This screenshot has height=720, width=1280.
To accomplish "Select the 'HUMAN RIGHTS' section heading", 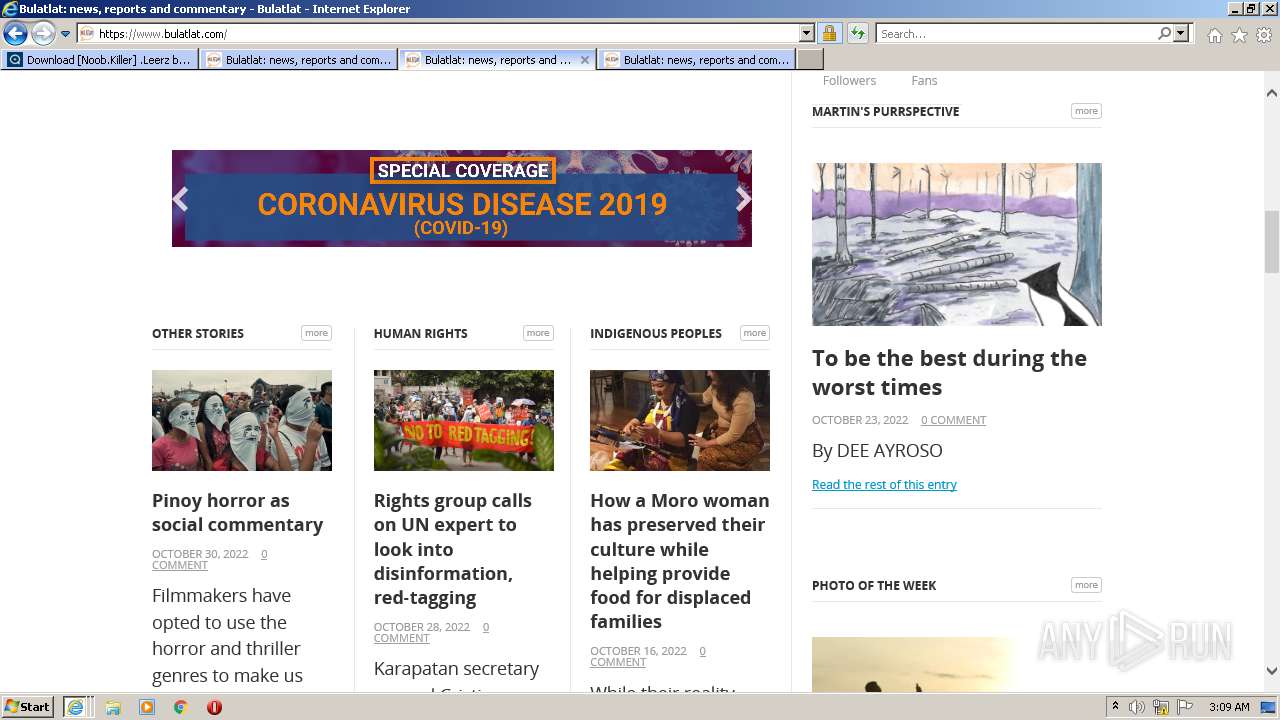I will click(x=421, y=334).
